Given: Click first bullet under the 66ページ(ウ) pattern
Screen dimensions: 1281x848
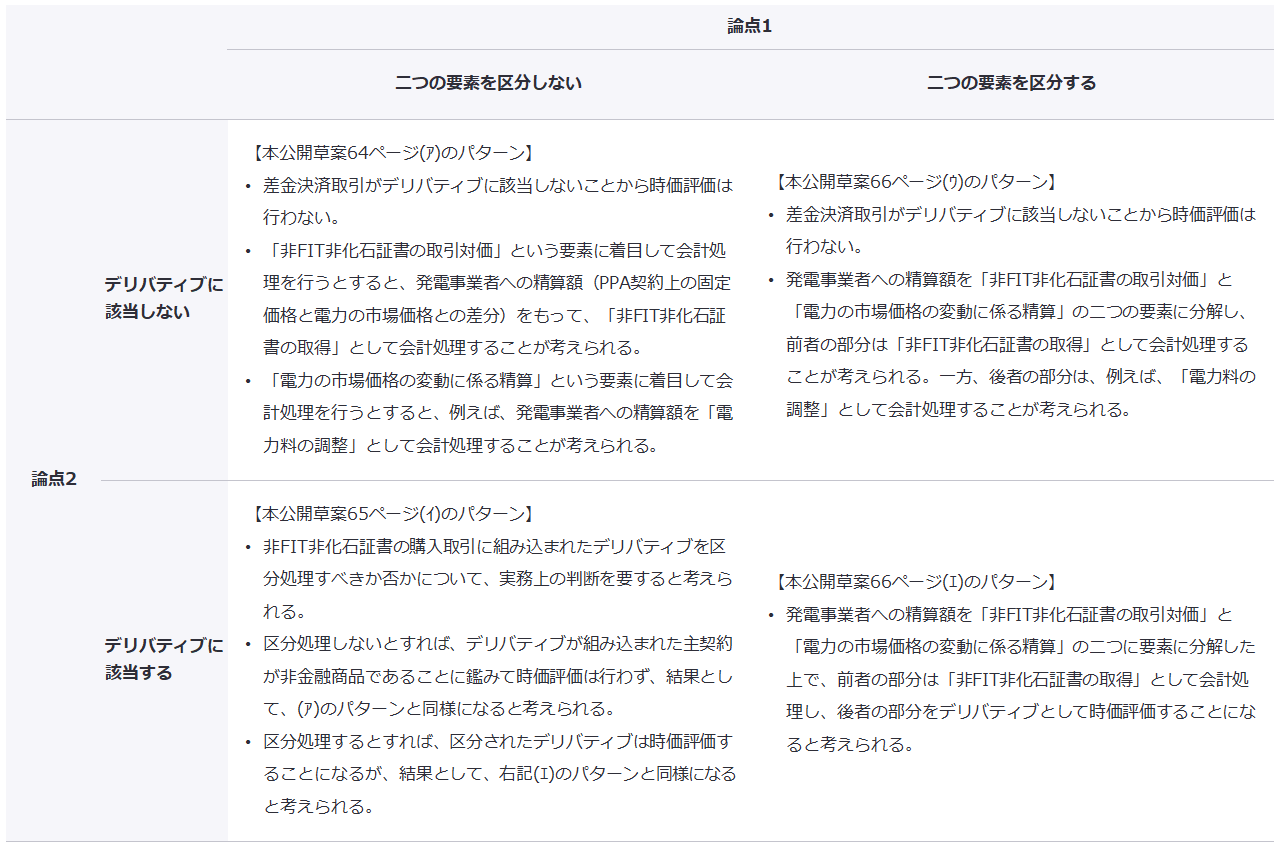Looking at the screenshot, I should (1020, 230).
